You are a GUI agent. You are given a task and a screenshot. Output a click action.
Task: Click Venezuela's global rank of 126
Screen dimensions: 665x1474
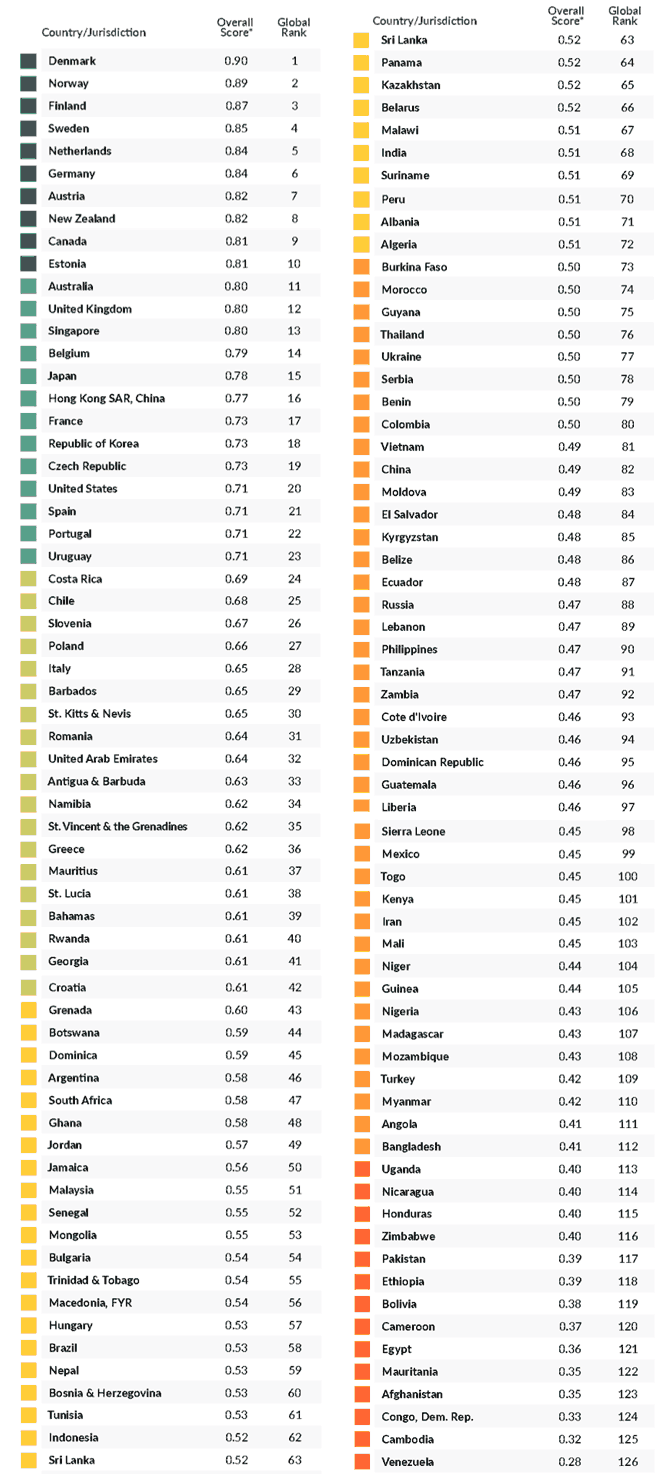(x=627, y=1461)
